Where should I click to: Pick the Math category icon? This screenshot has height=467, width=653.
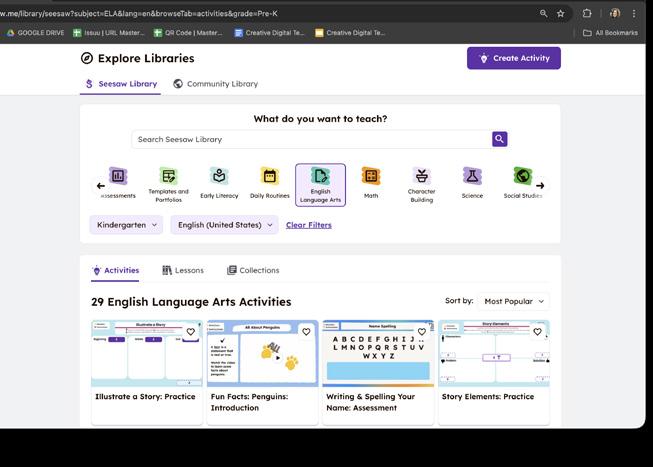tap(371, 182)
